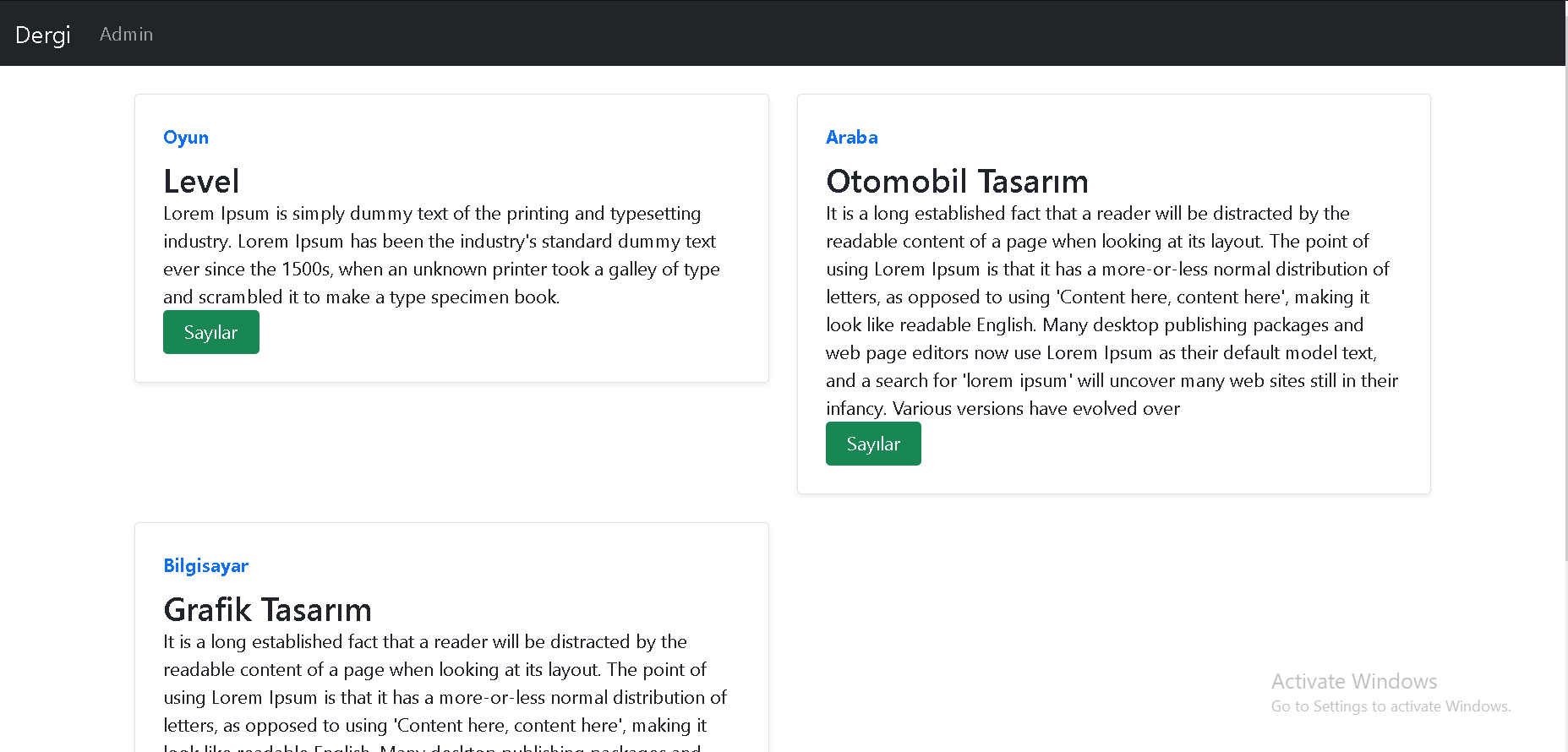
Task: Open the Oyun category link
Action: 185,137
